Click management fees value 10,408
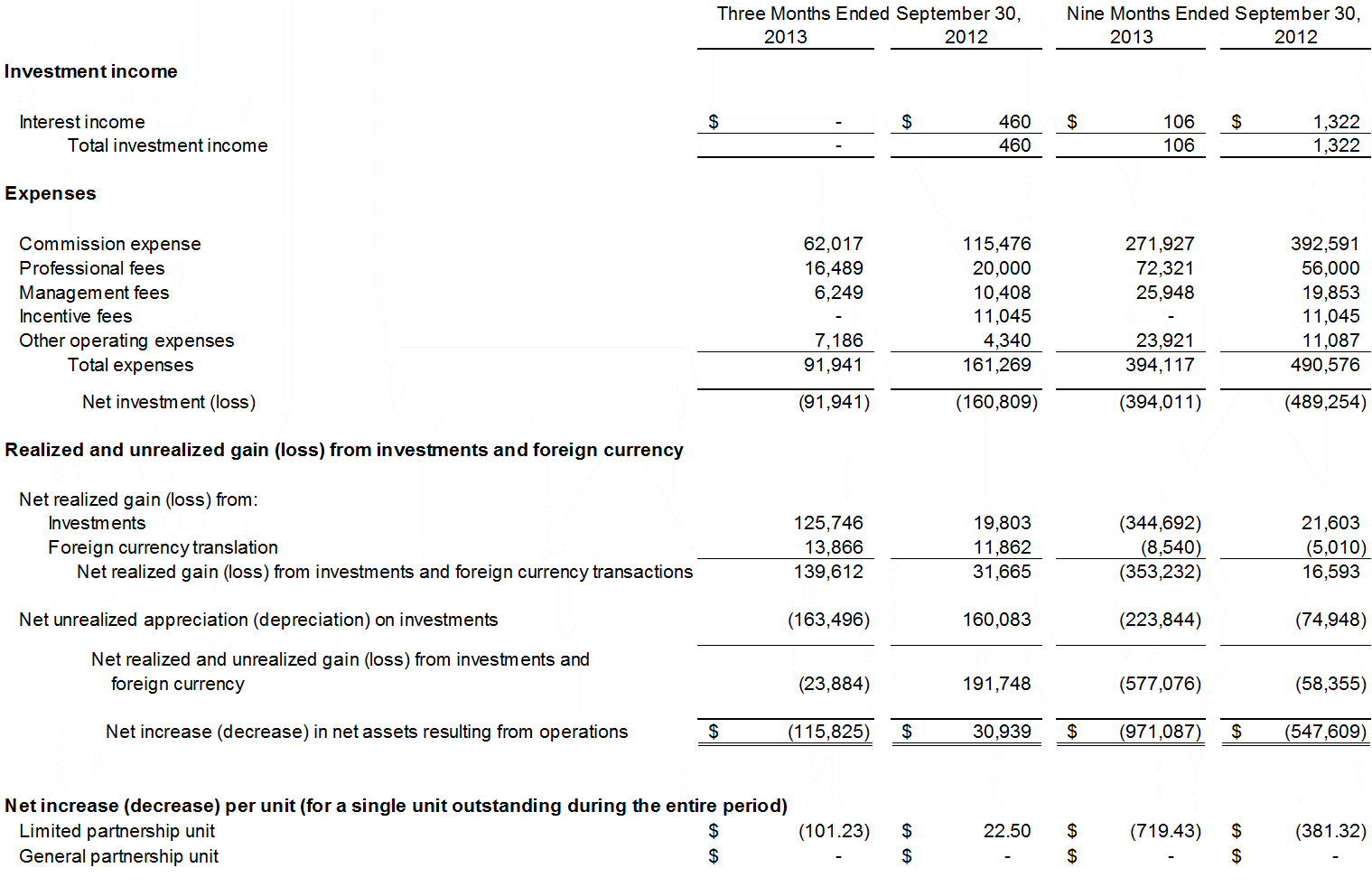1372x896 pixels. click(1003, 293)
